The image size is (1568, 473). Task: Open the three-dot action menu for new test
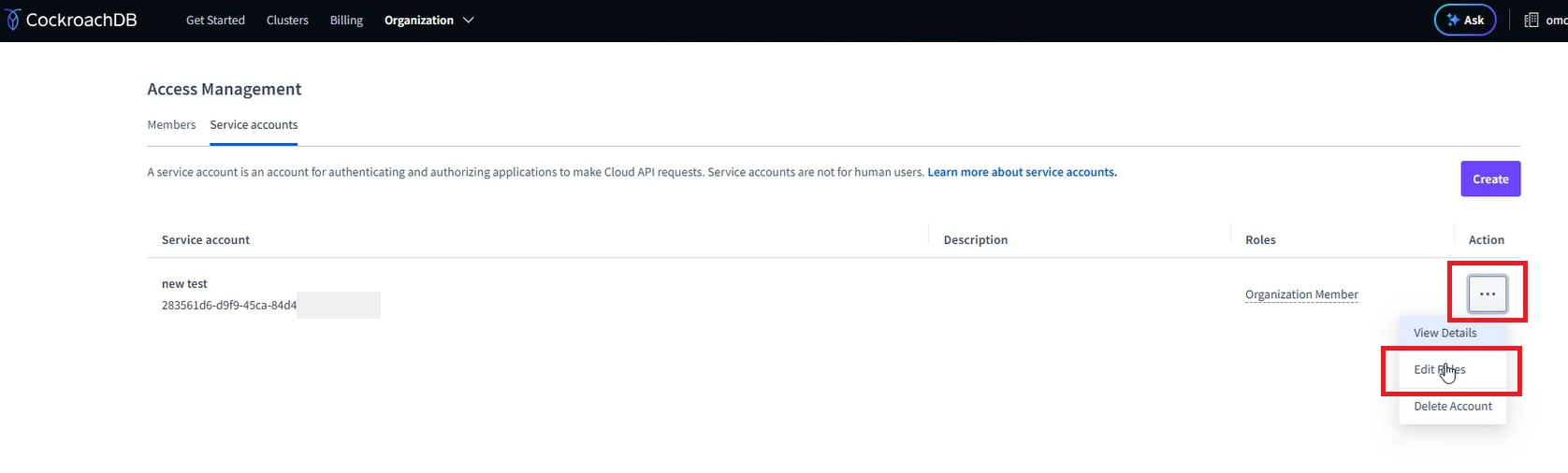(x=1488, y=294)
